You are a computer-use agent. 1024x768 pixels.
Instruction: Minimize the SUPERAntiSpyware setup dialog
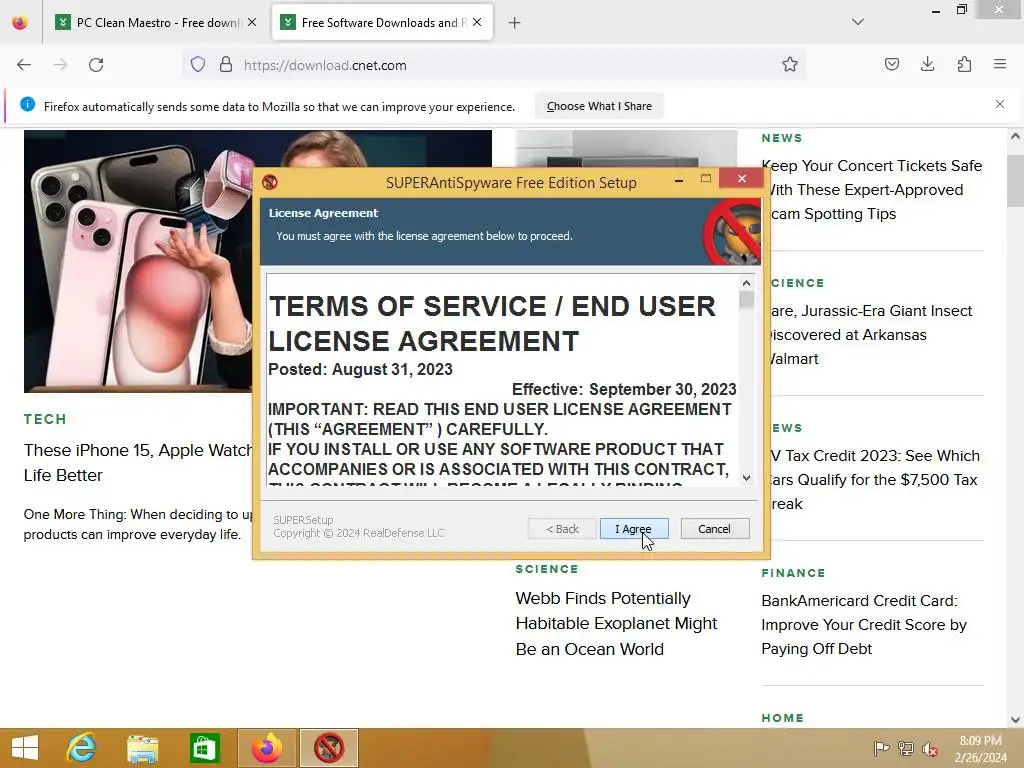679,180
